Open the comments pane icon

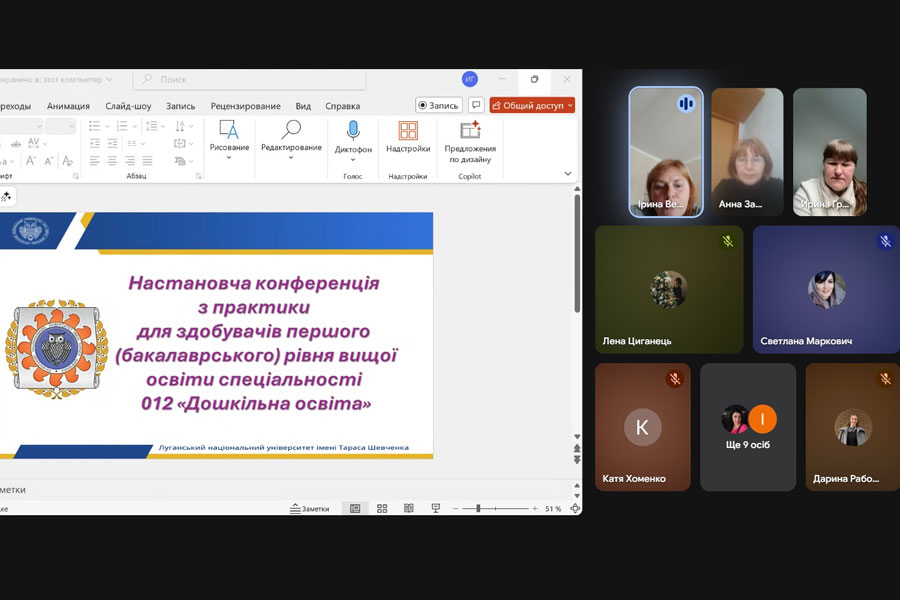coord(476,106)
